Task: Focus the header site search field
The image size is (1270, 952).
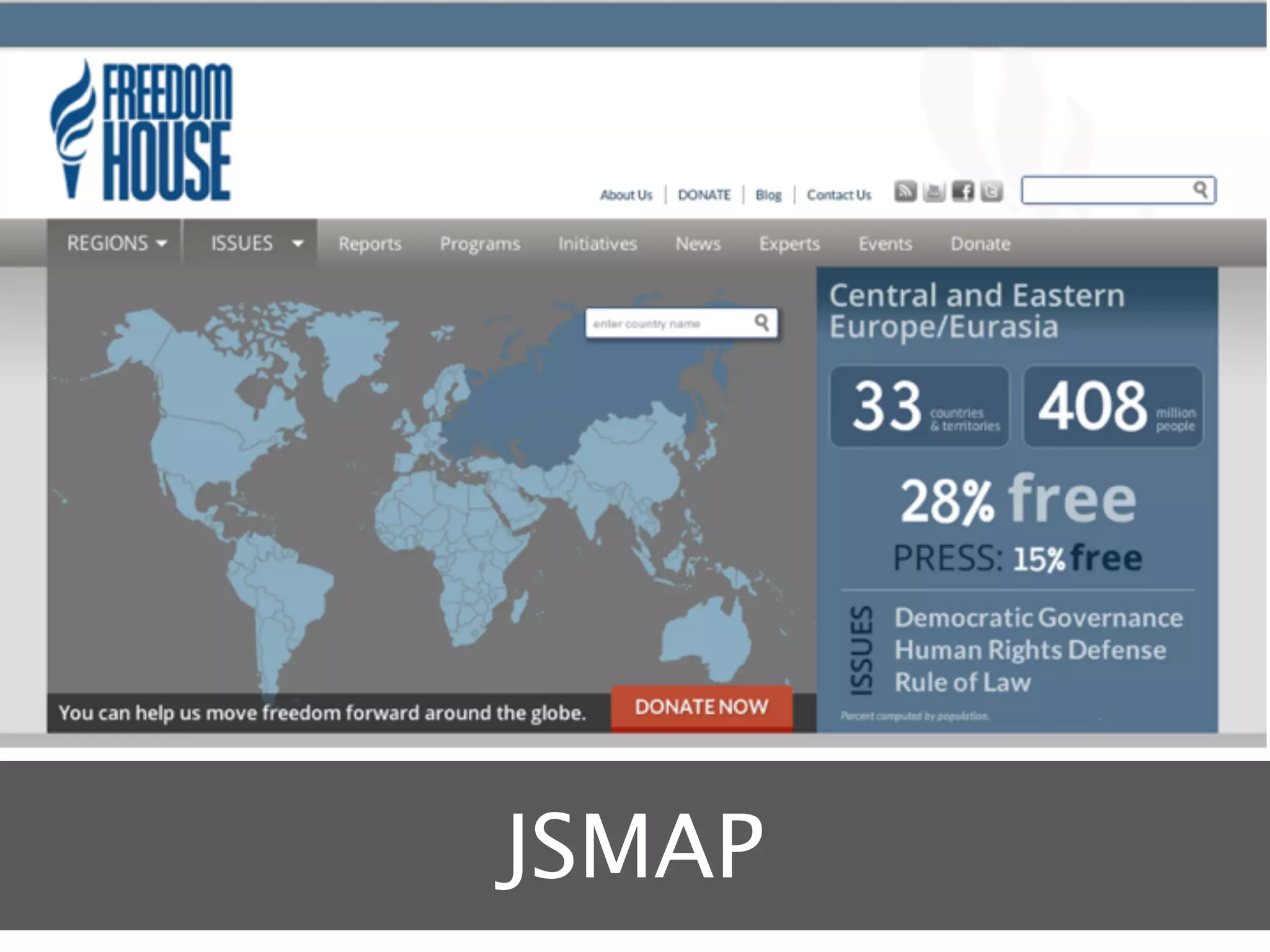Action: (x=1118, y=190)
